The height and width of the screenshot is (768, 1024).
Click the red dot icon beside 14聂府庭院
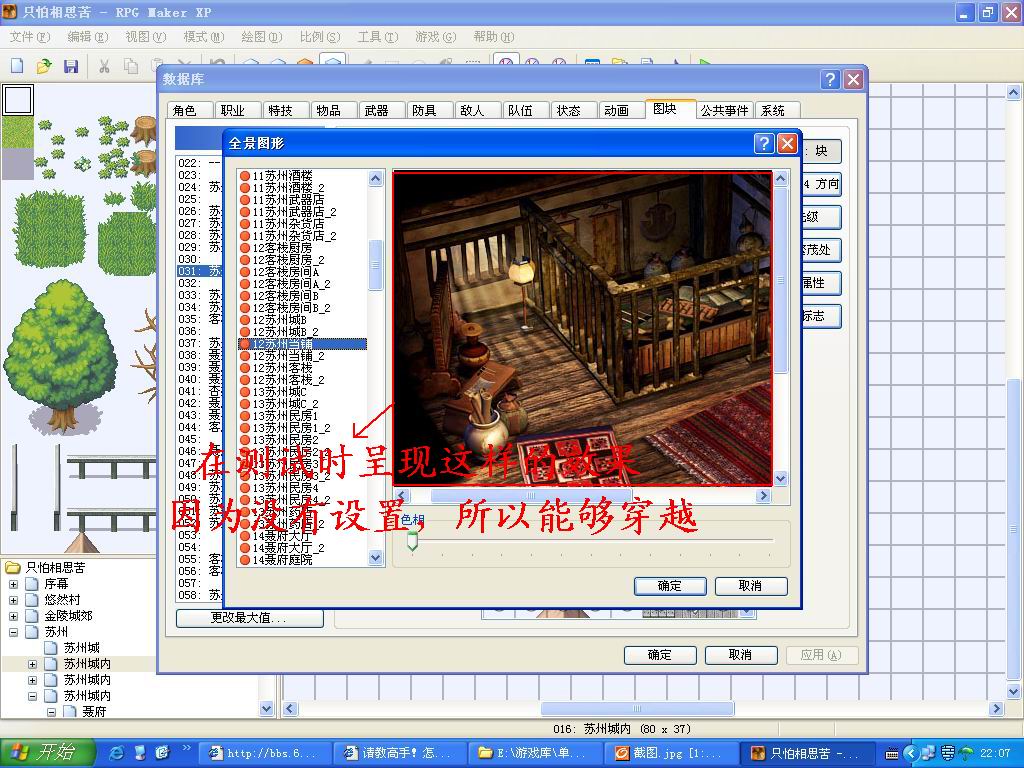tap(245, 560)
